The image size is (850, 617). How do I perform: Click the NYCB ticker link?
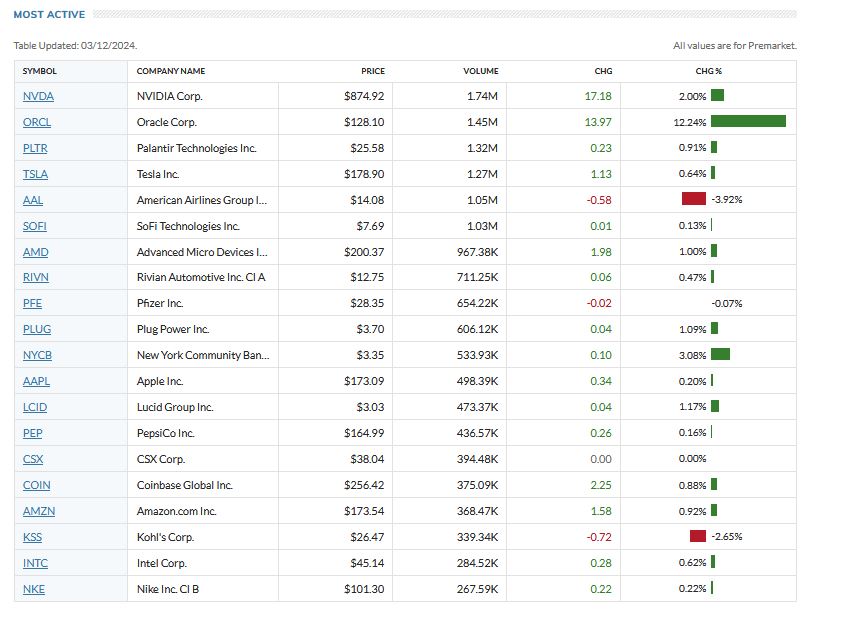pos(37,355)
